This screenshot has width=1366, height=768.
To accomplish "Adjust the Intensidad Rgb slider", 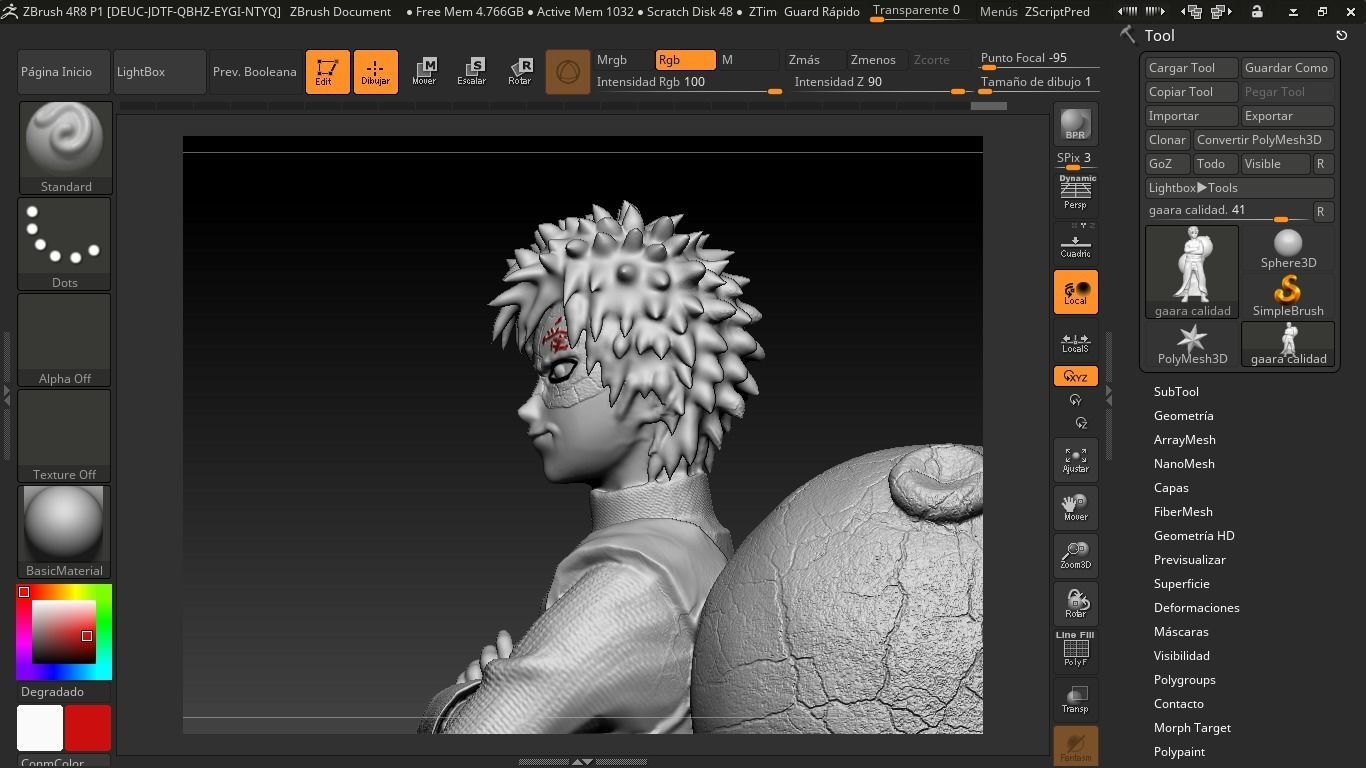I will tap(689, 83).
